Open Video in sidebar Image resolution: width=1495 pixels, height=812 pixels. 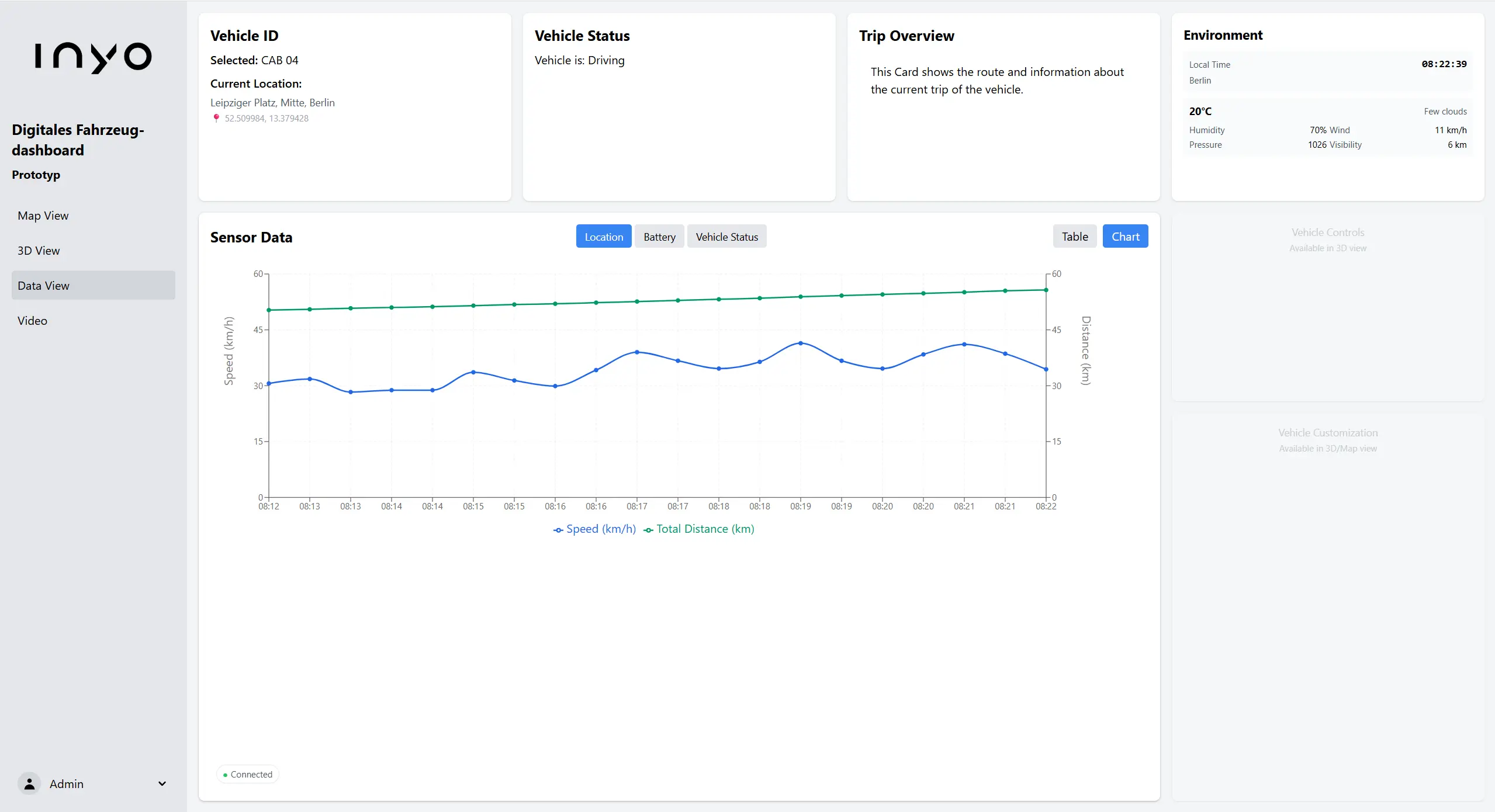click(x=94, y=321)
